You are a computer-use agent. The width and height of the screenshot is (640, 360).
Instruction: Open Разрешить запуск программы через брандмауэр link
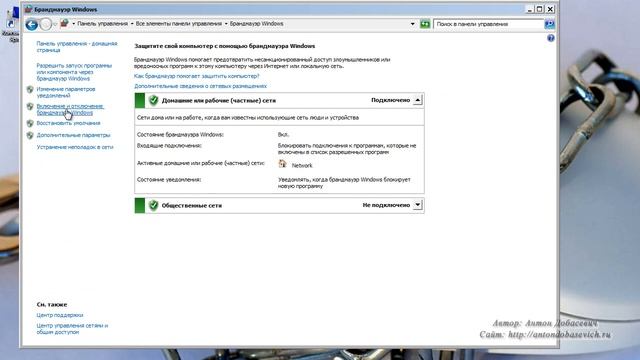pyautogui.click(x=74, y=72)
